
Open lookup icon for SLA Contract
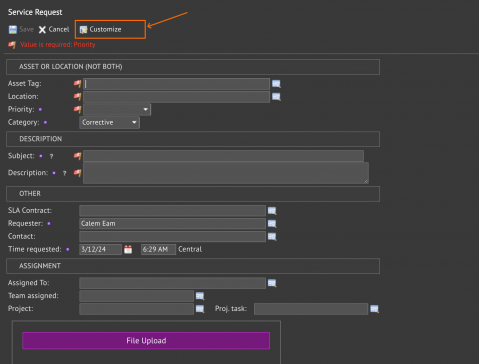(x=272, y=211)
